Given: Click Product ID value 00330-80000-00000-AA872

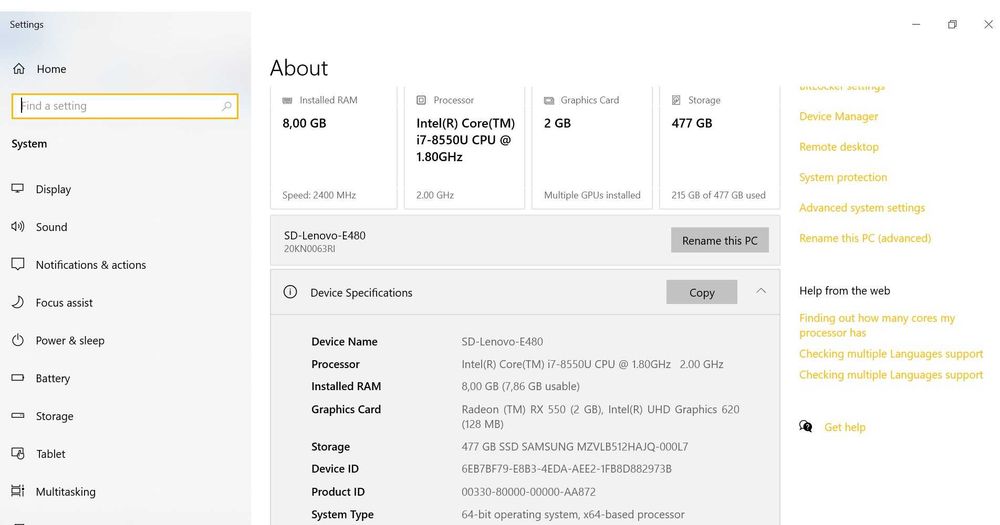Looking at the screenshot, I should pyautogui.click(x=528, y=491).
